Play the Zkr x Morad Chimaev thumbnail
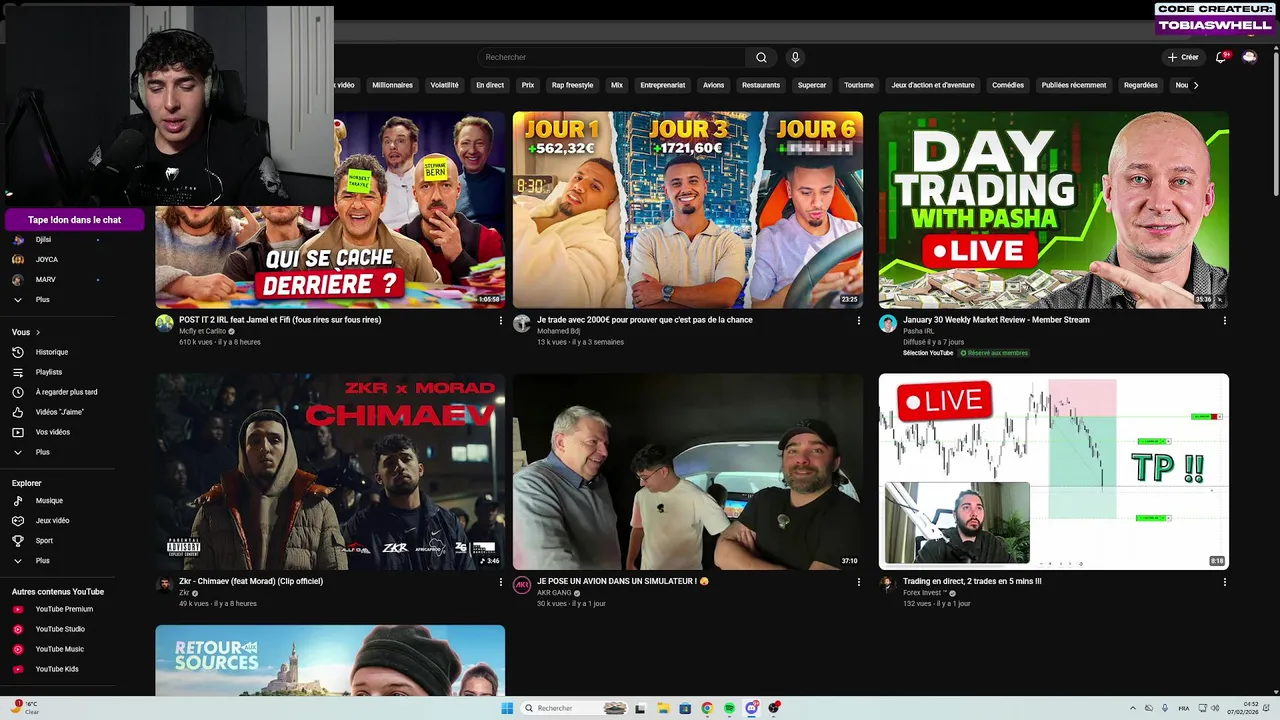This screenshot has height=720, width=1280. point(330,472)
